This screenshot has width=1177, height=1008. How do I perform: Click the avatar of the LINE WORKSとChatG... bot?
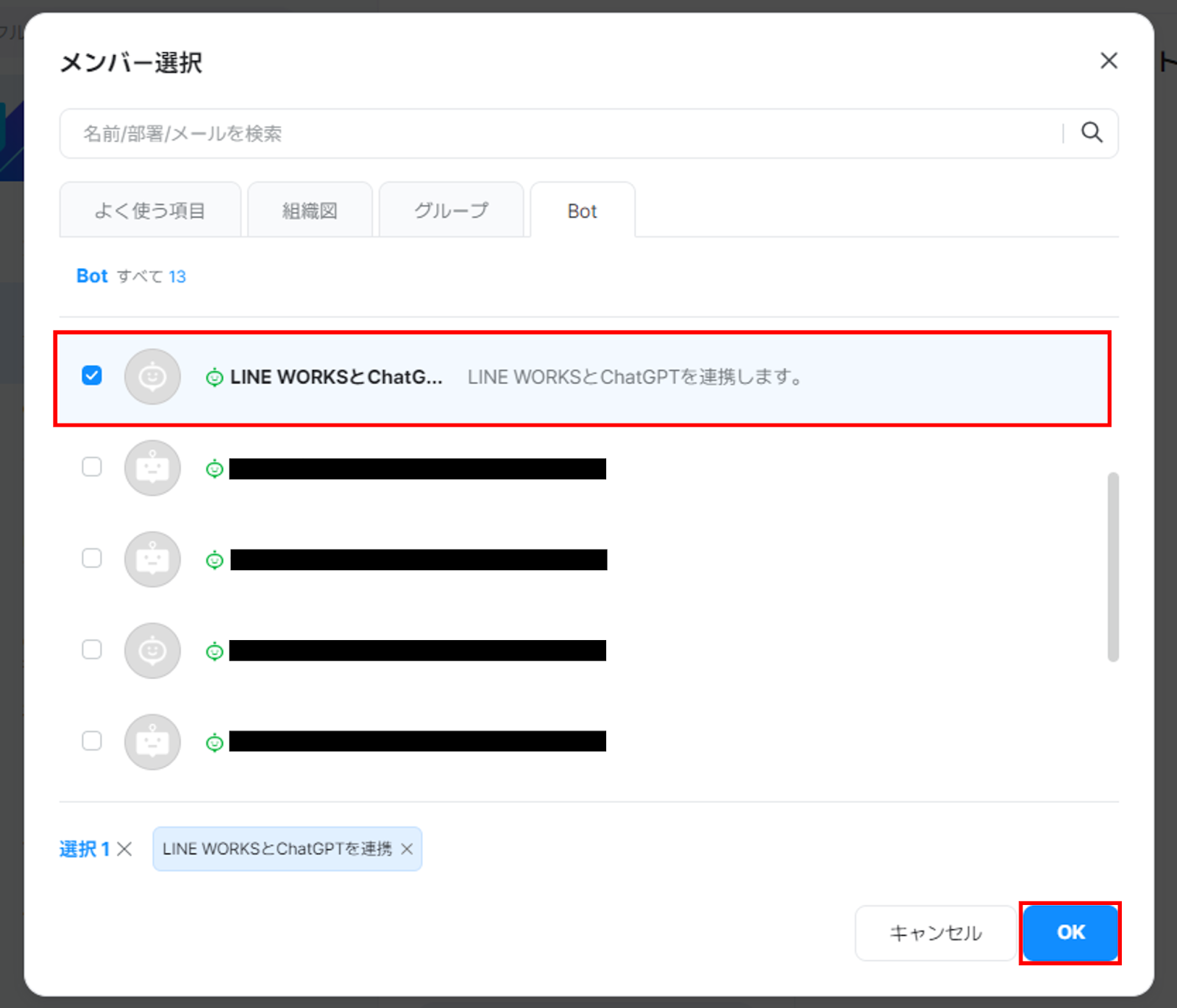pos(152,377)
